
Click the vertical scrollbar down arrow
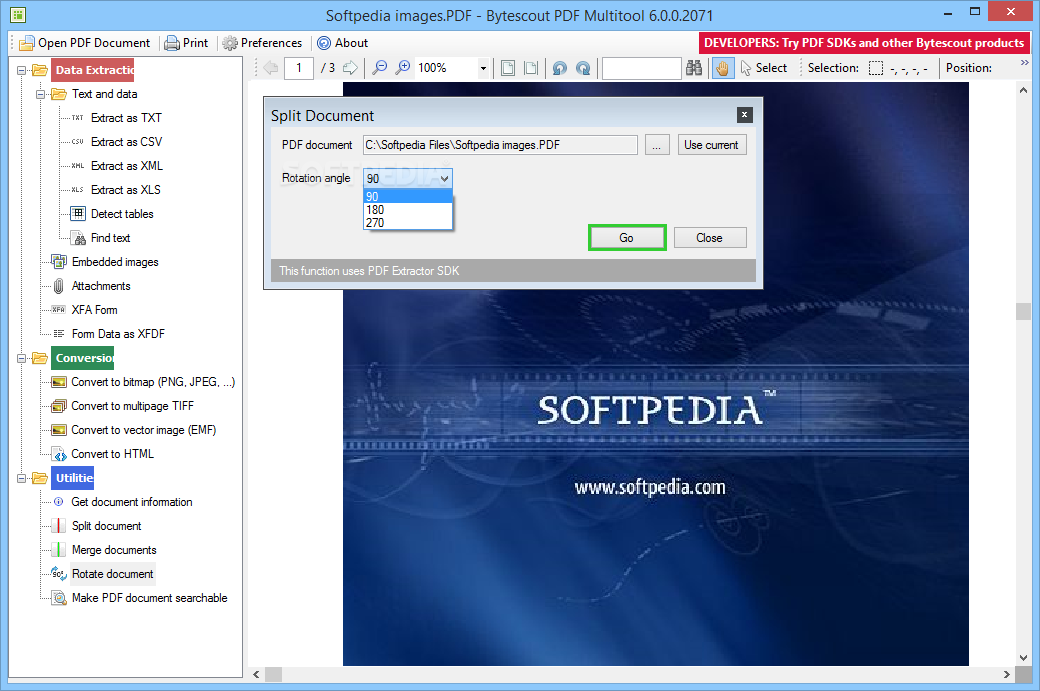[1023, 658]
